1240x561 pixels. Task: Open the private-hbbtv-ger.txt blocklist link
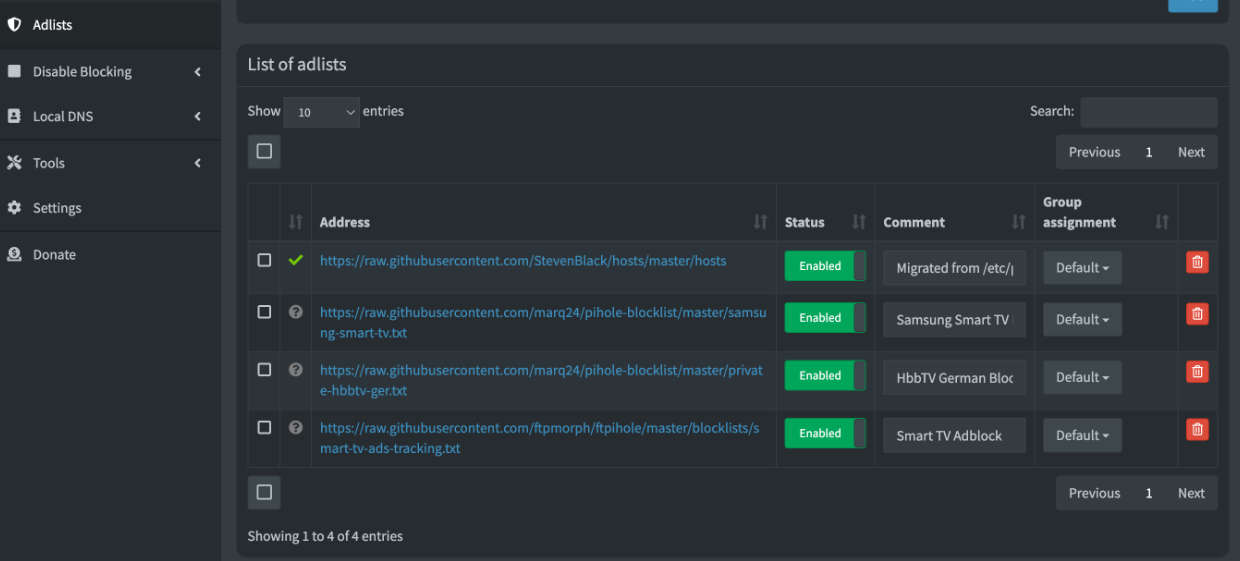coord(541,380)
